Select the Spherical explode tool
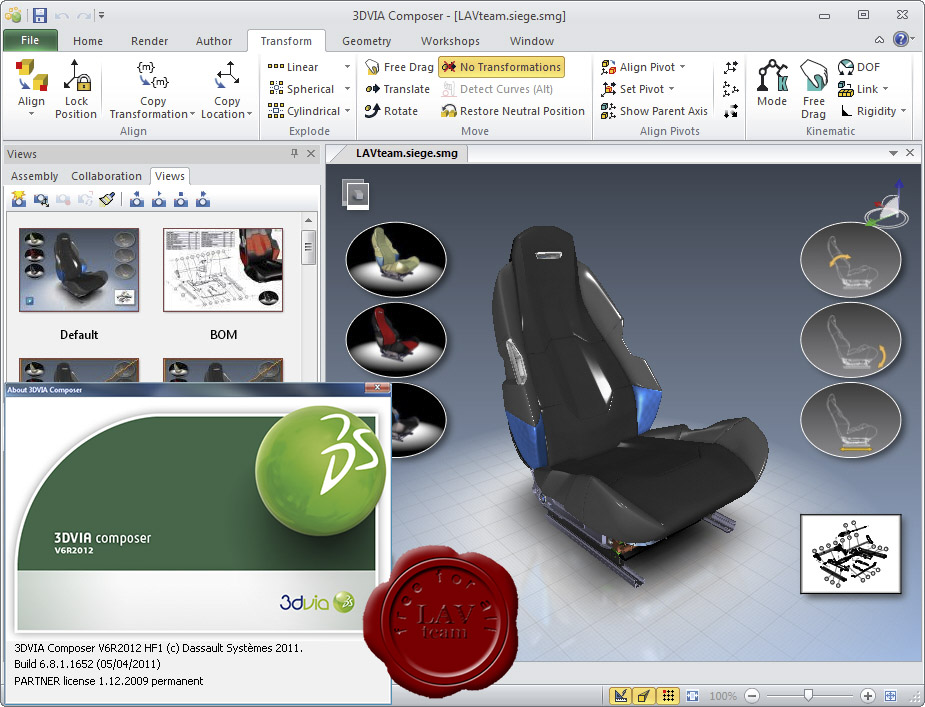This screenshot has height=707, width=925. [302, 89]
